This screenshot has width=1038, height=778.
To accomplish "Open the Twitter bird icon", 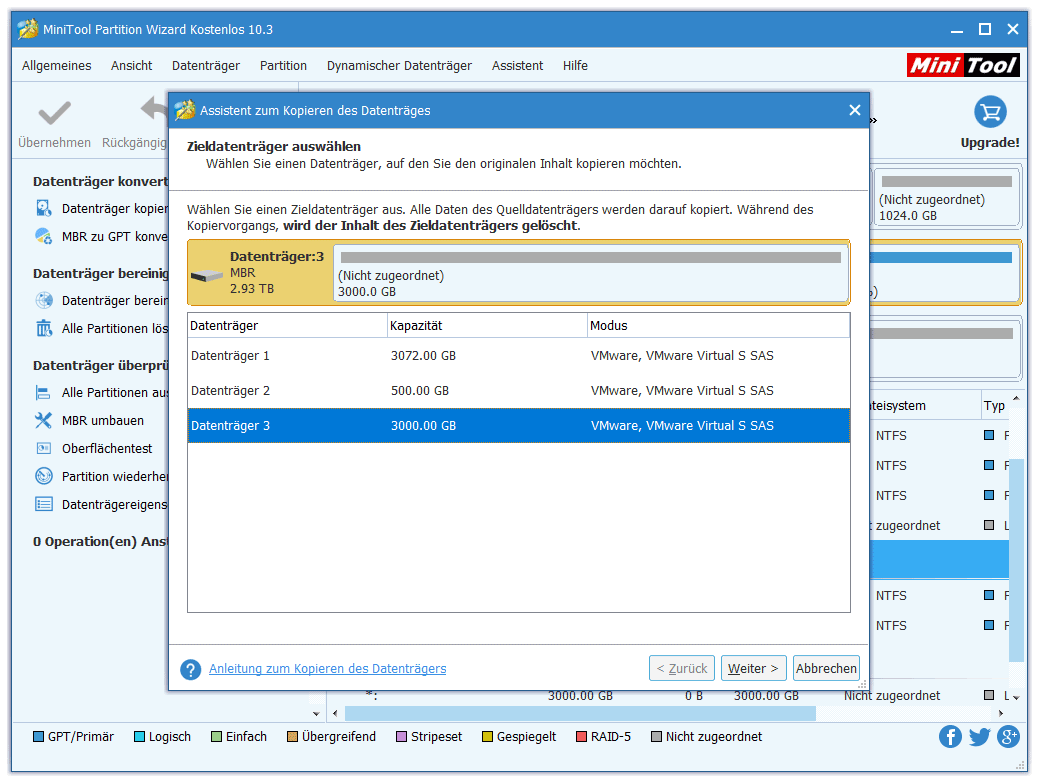I will 979,736.
